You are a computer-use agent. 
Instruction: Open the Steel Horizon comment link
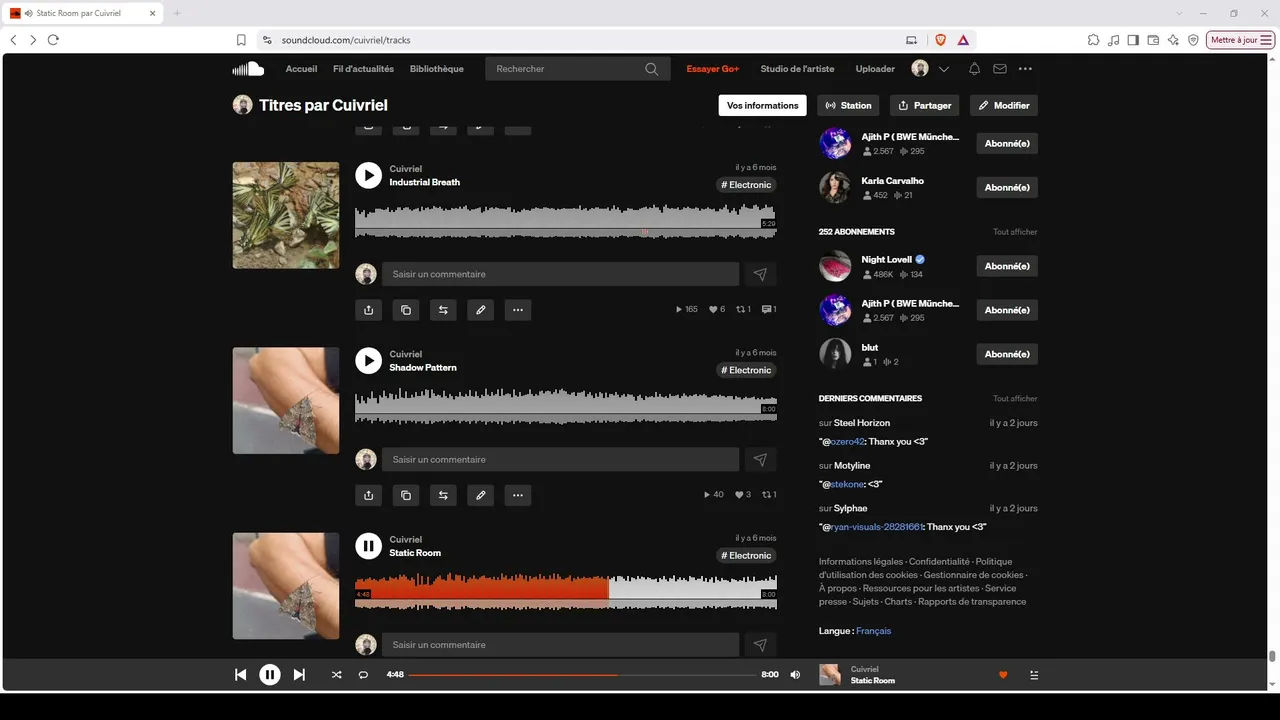coord(862,423)
